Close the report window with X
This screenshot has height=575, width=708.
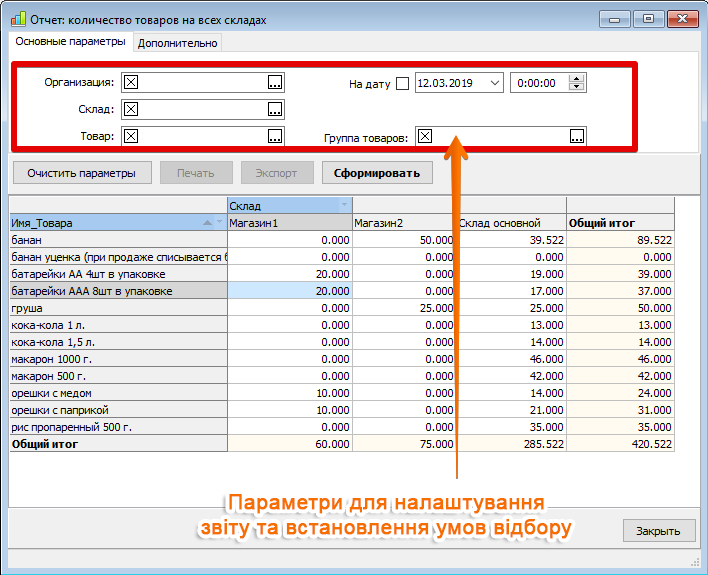pyautogui.click(x=683, y=19)
